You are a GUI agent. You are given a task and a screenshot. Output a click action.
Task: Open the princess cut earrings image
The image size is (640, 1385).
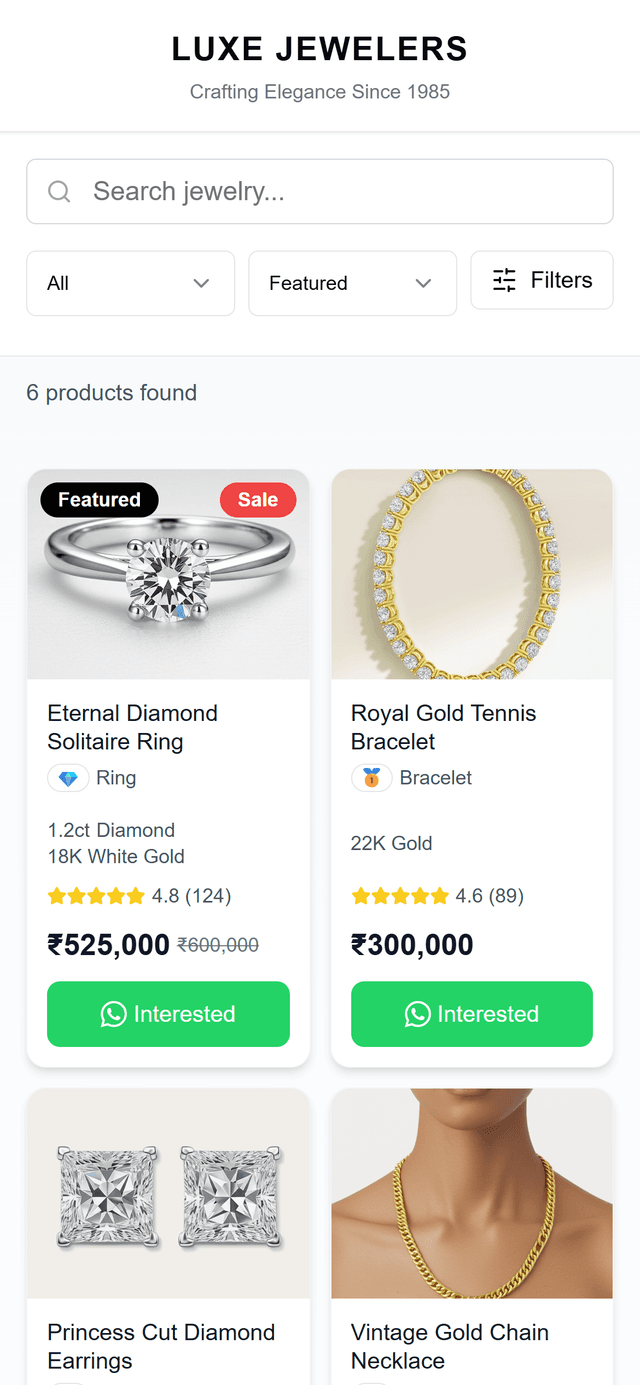point(168,1195)
